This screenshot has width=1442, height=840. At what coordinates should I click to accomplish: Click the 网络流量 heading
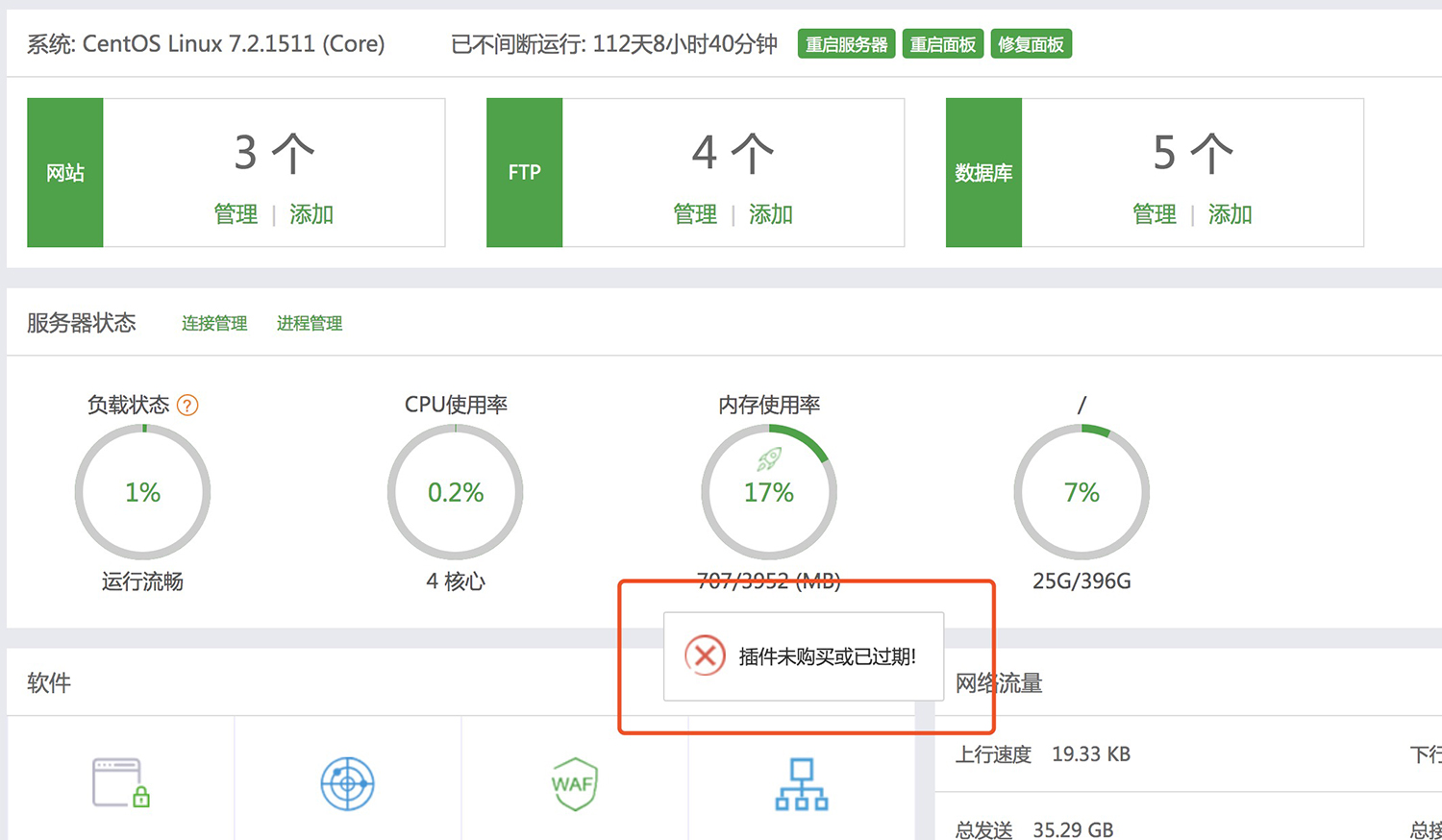click(999, 683)
